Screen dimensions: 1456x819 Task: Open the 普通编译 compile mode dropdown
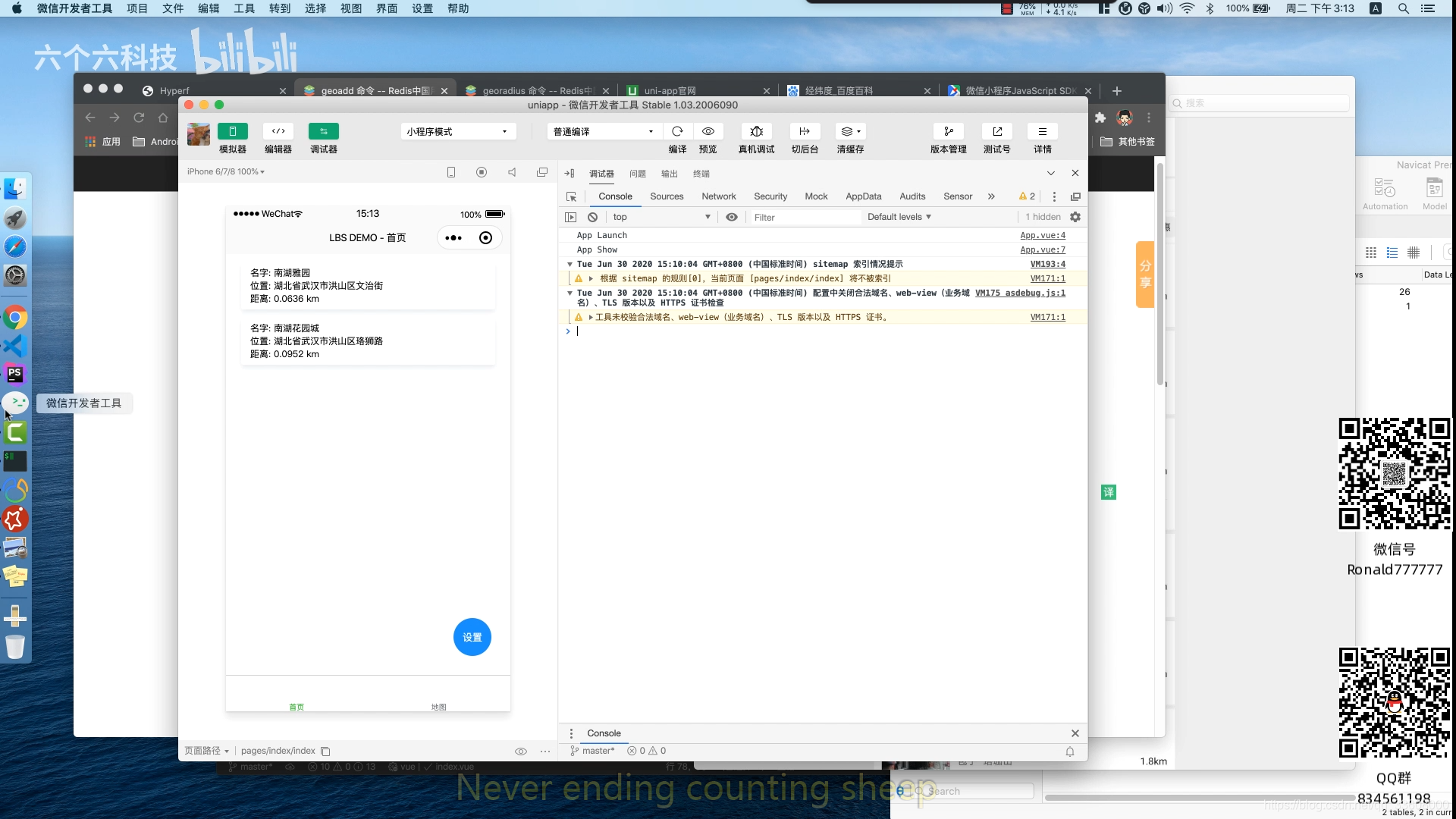point(604,131)
